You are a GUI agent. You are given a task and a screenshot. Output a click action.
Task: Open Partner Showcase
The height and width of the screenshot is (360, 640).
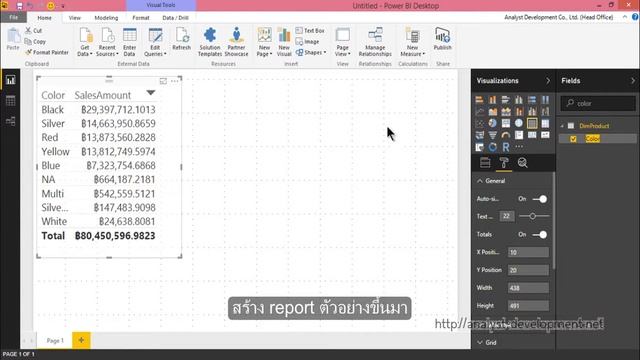(x=236, y=42)
